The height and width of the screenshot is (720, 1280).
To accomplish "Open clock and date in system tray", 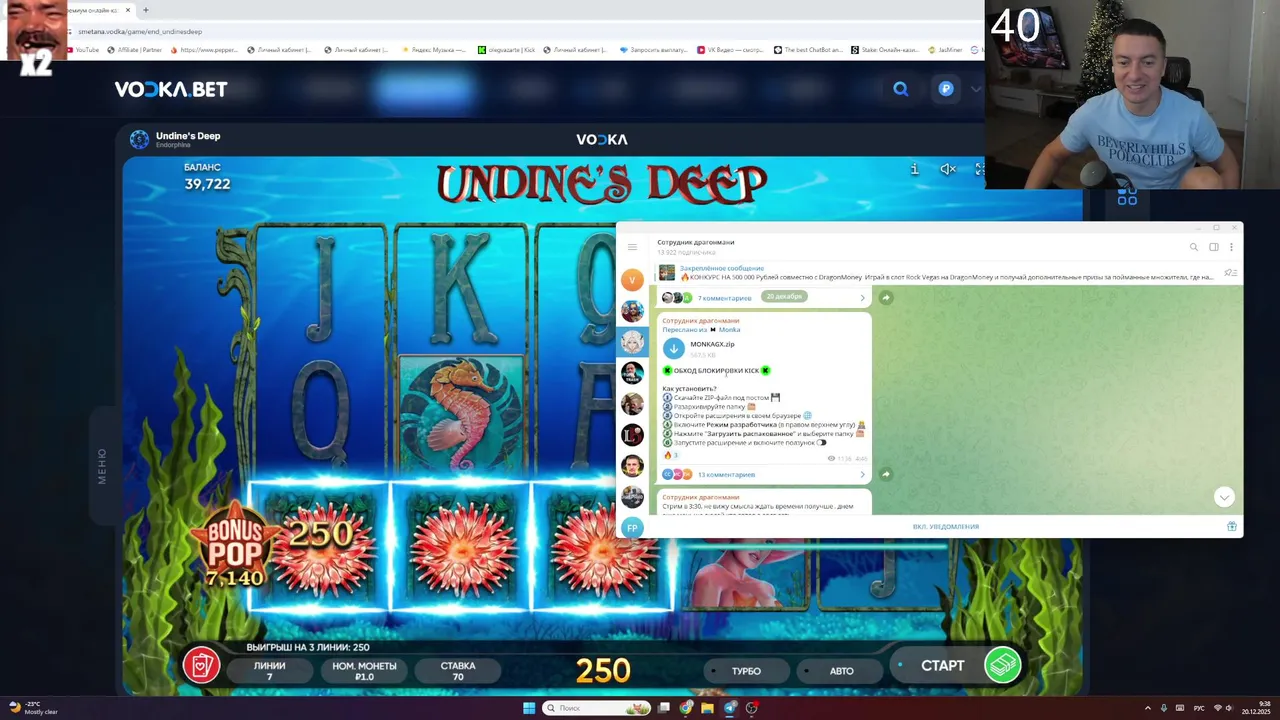I will [1257, 708].
